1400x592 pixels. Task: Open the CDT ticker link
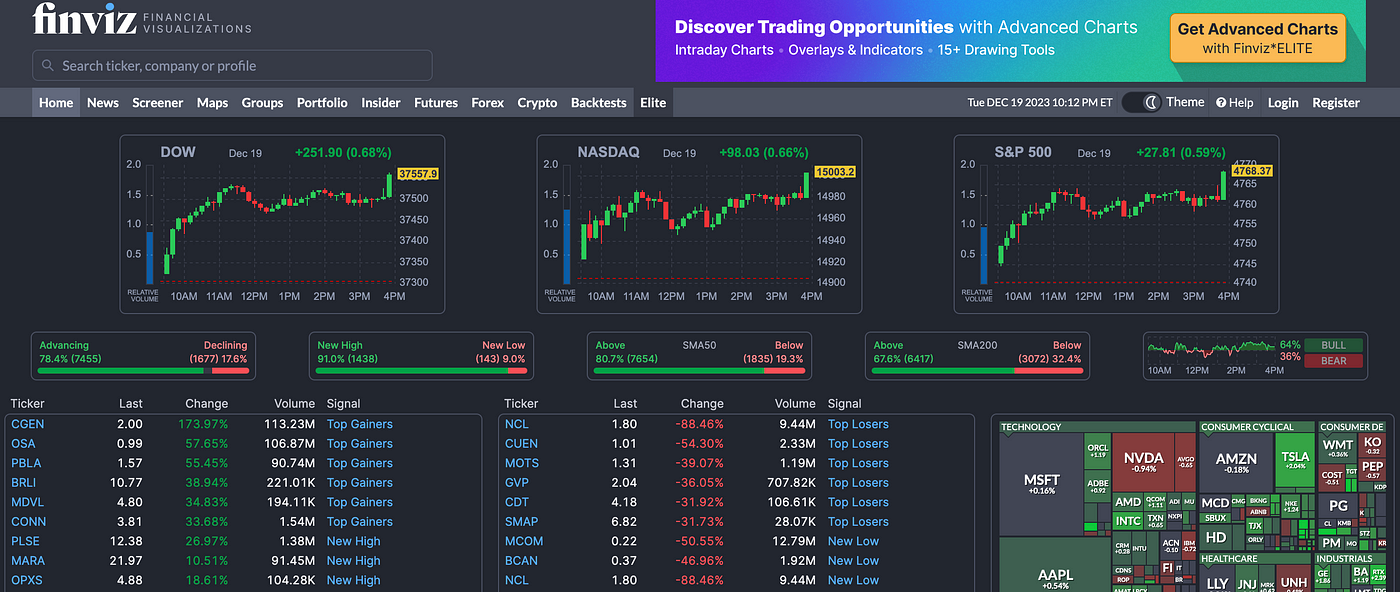[517, 502]
